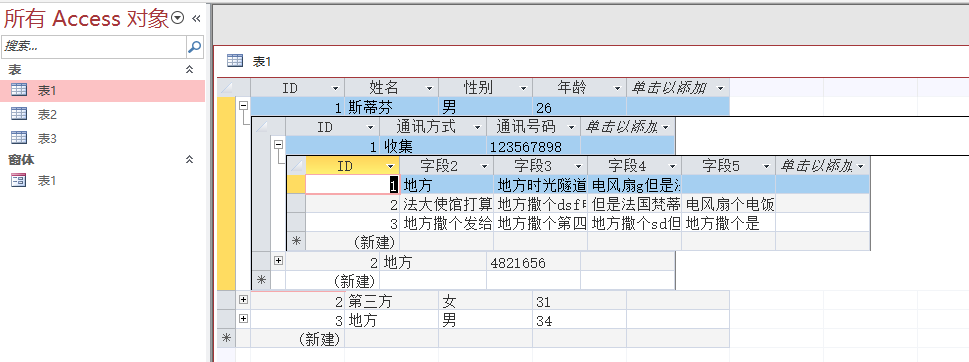Select the 字段2 column header

(446, 166)
